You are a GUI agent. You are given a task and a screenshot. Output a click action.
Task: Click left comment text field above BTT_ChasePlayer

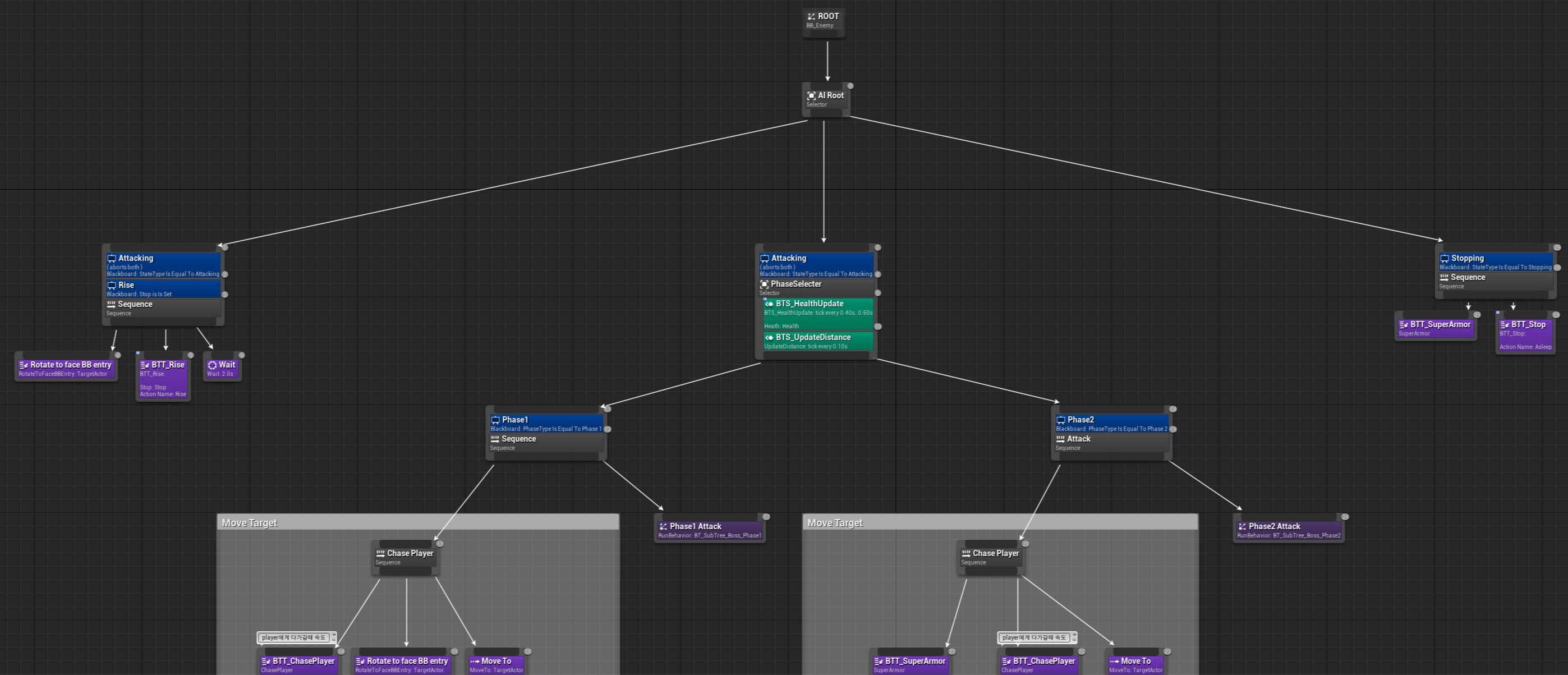pyautogui.click(x=293, y=637)
